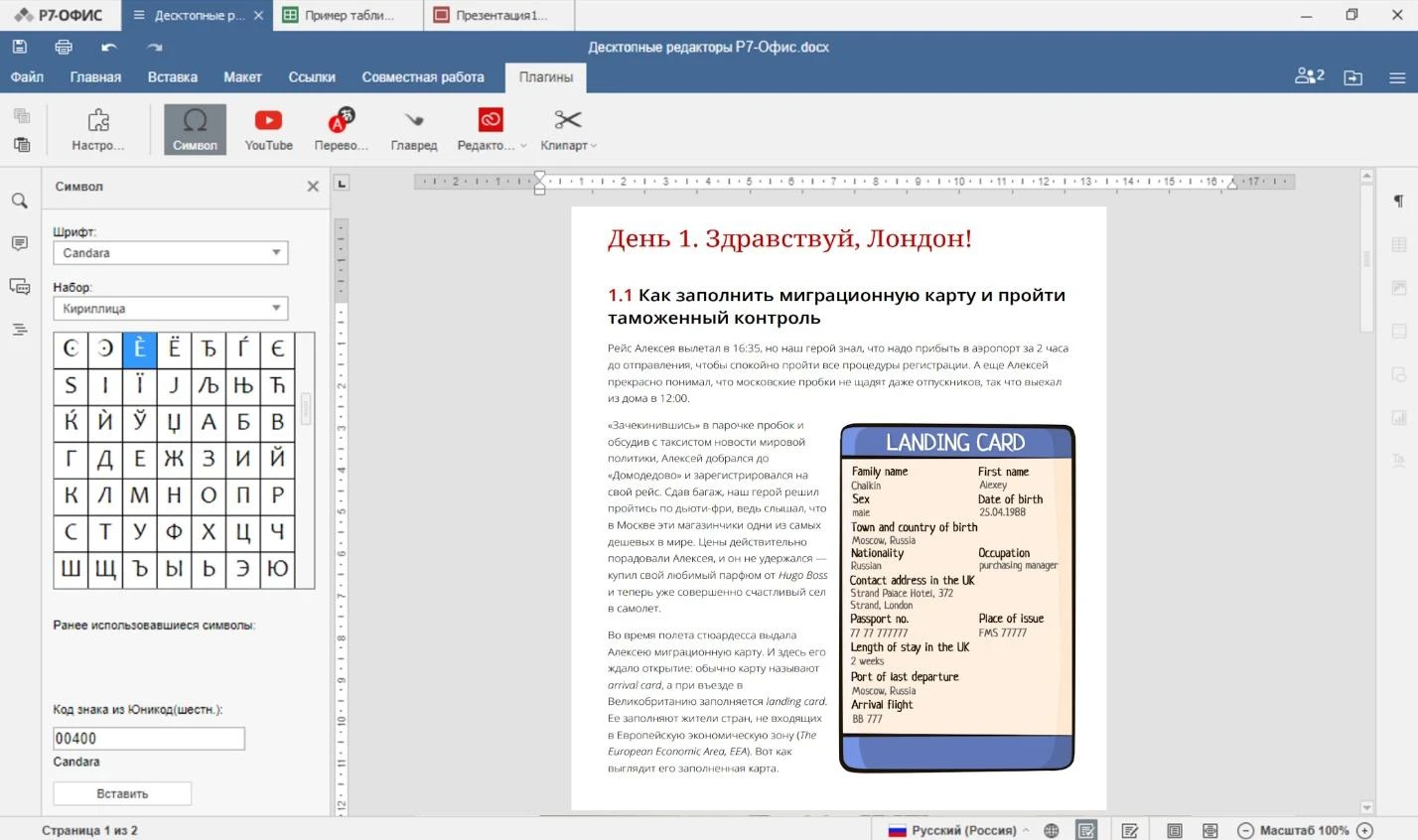Open the Файл menu
1418x840 pixels.
pyautogui.click(x=27, y=76)
